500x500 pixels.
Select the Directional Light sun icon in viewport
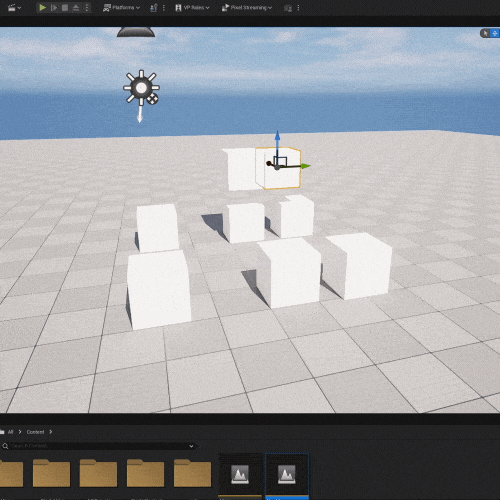141,88
